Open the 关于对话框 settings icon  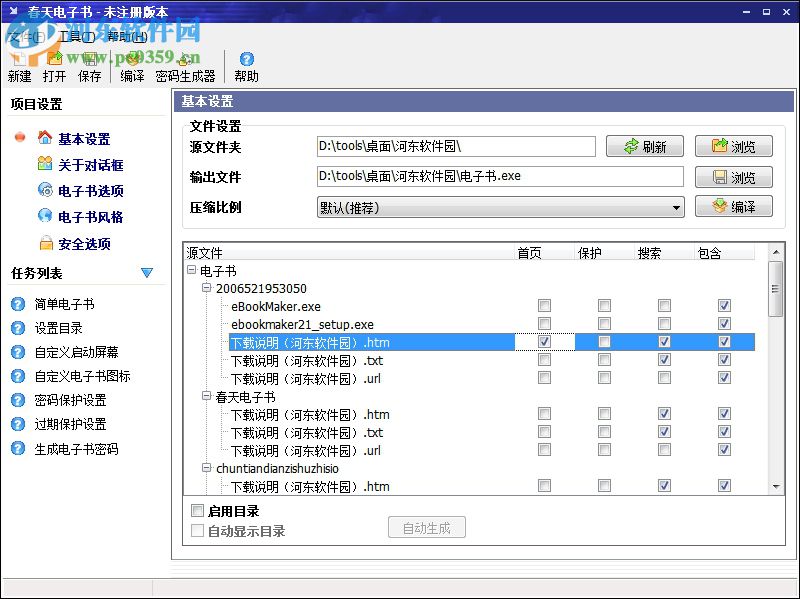pyautogui.click(x=45, y=163)
